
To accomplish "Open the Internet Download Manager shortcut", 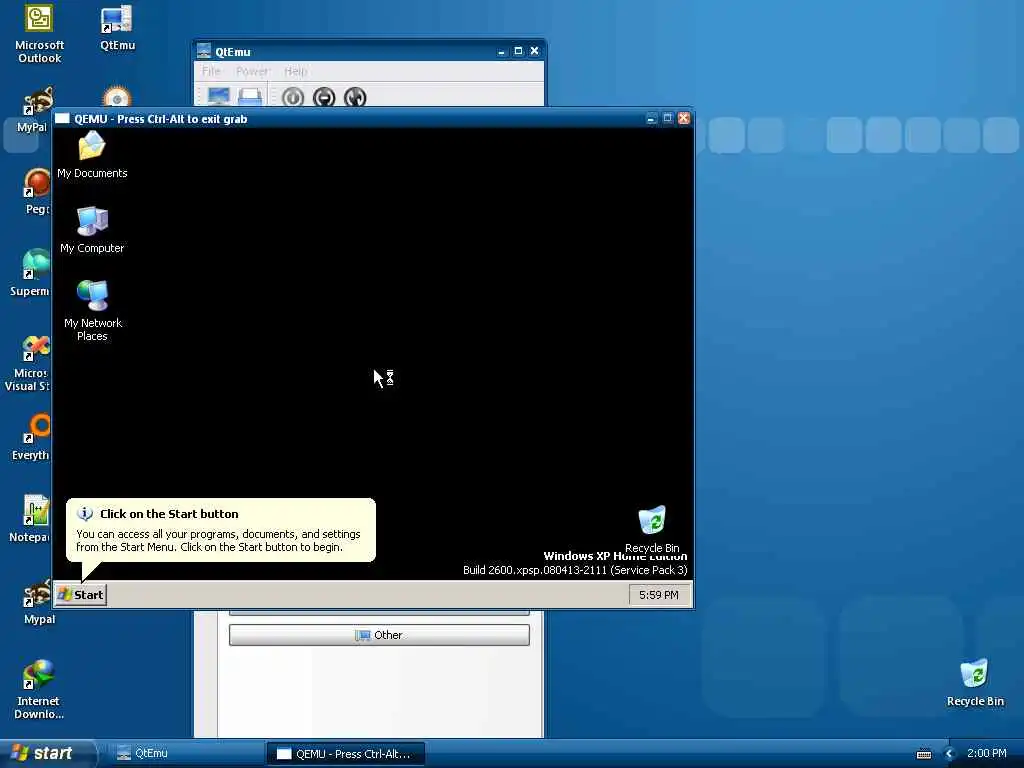I will coord(39,689).
